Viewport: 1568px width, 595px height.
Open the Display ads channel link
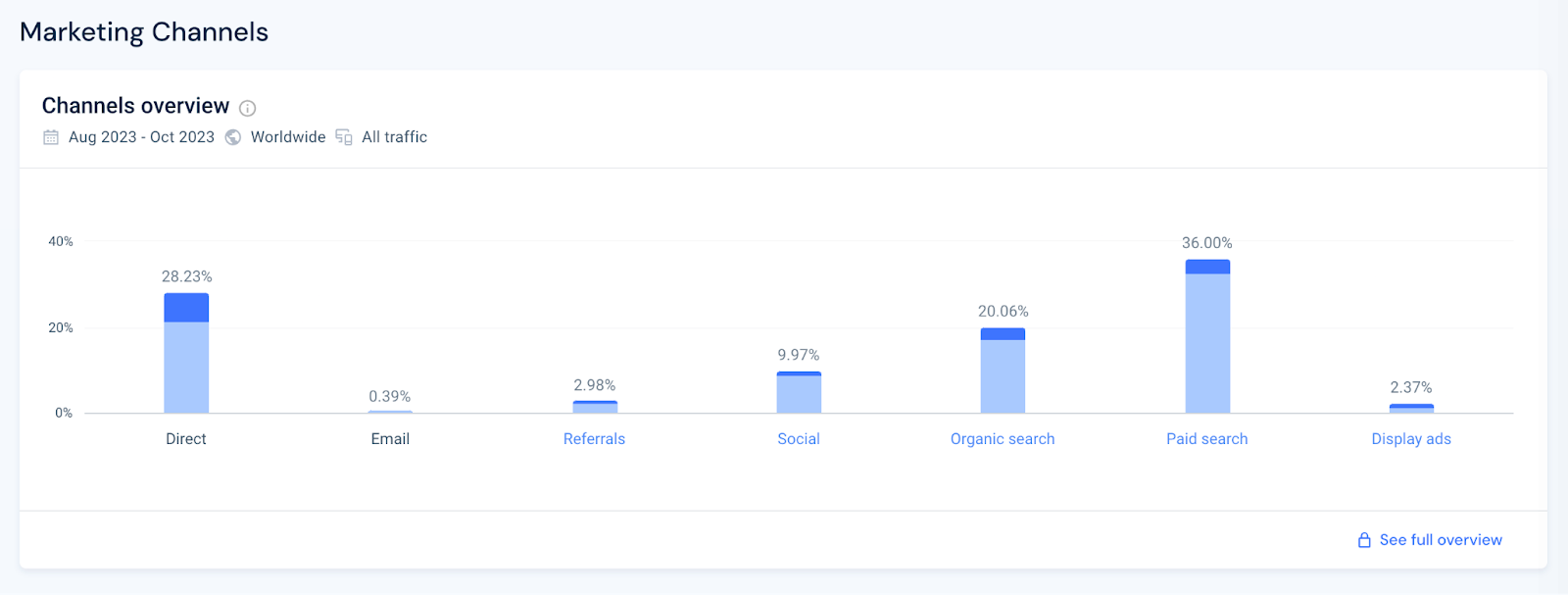1411,439
